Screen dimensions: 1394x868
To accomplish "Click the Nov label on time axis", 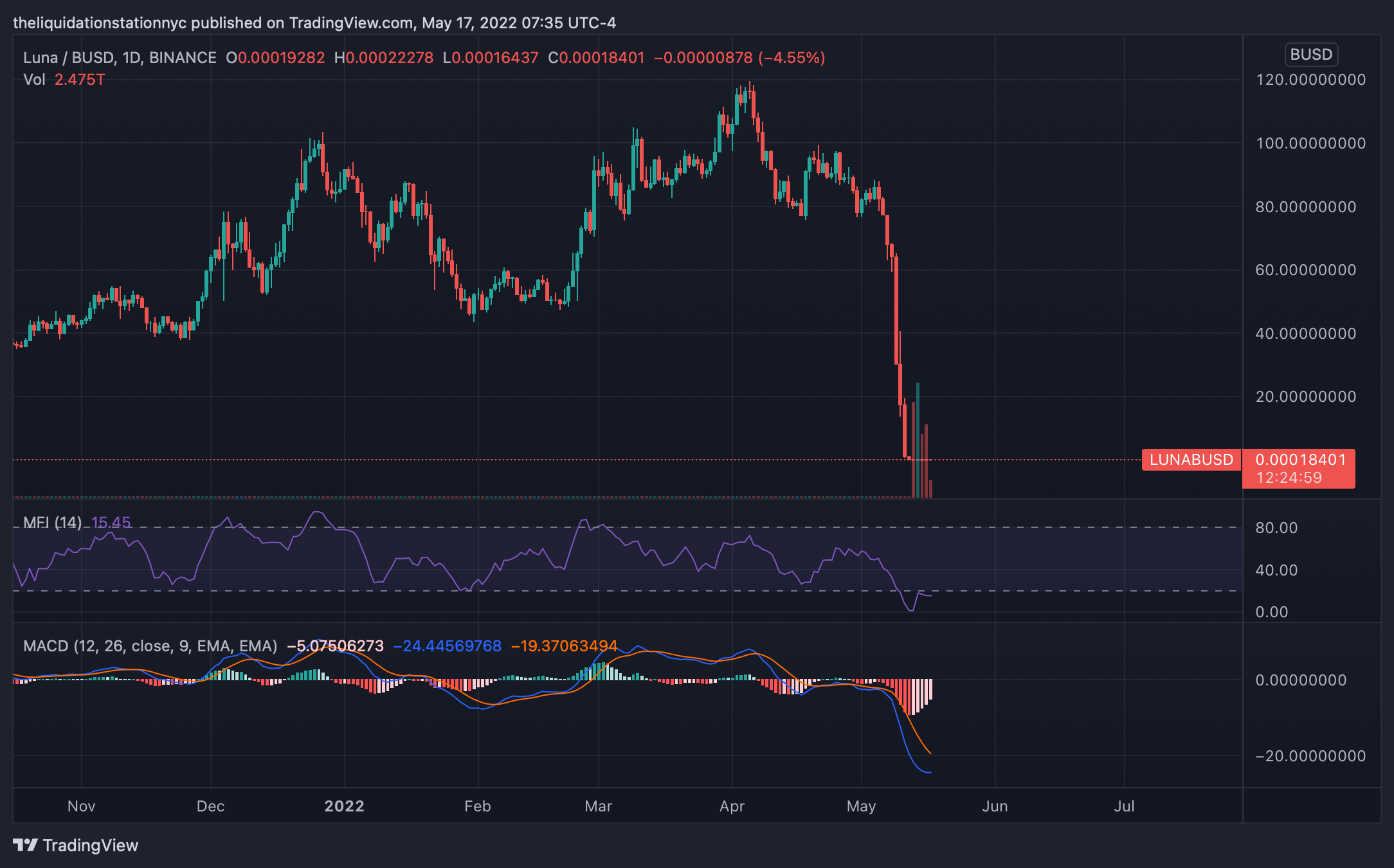I will (x=82, y=806).
